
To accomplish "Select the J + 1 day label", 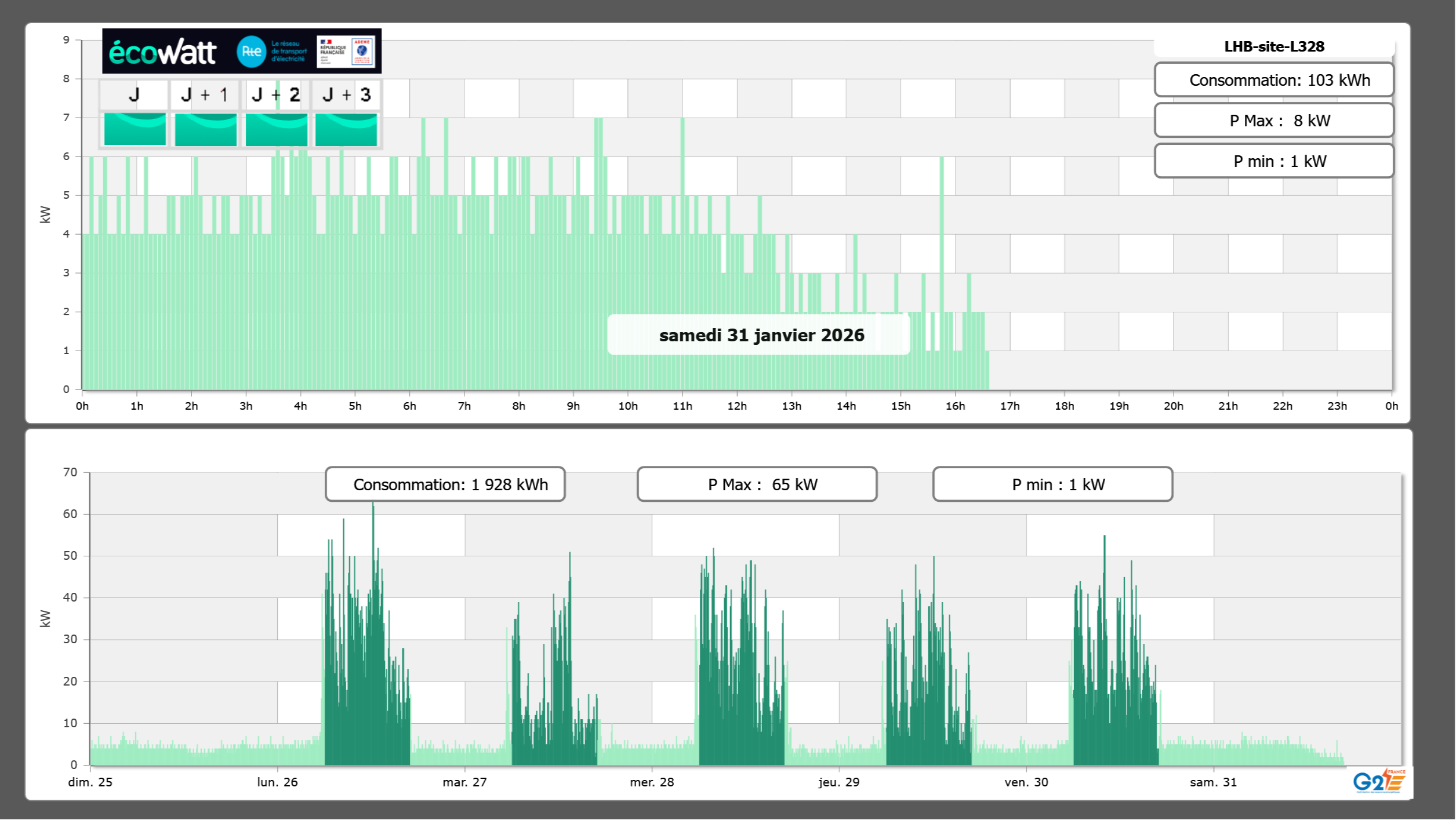I will (x=205, y=94).
